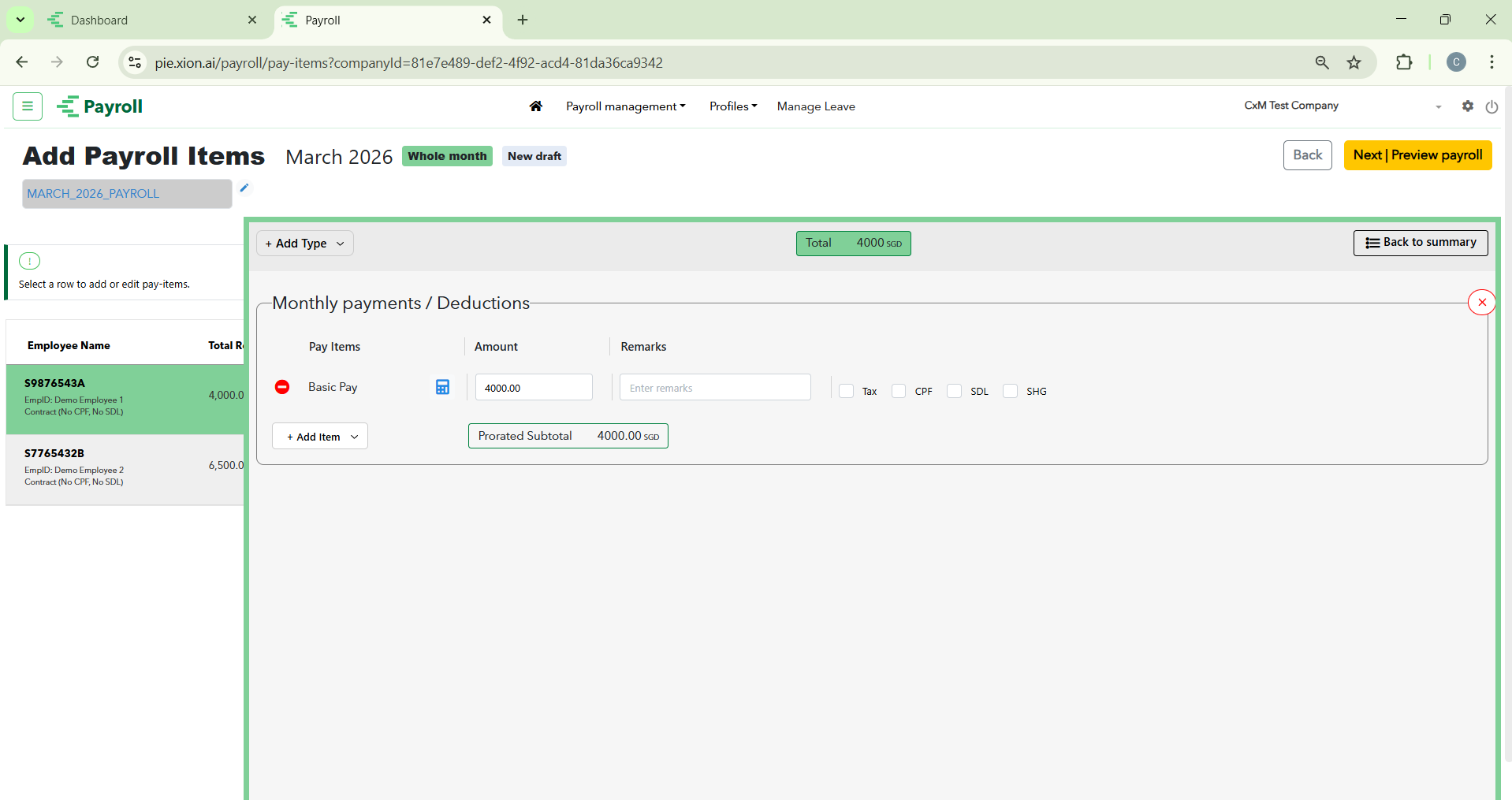Enable the Tax checkbox
1512x800 pixels.
coord(847,391)
